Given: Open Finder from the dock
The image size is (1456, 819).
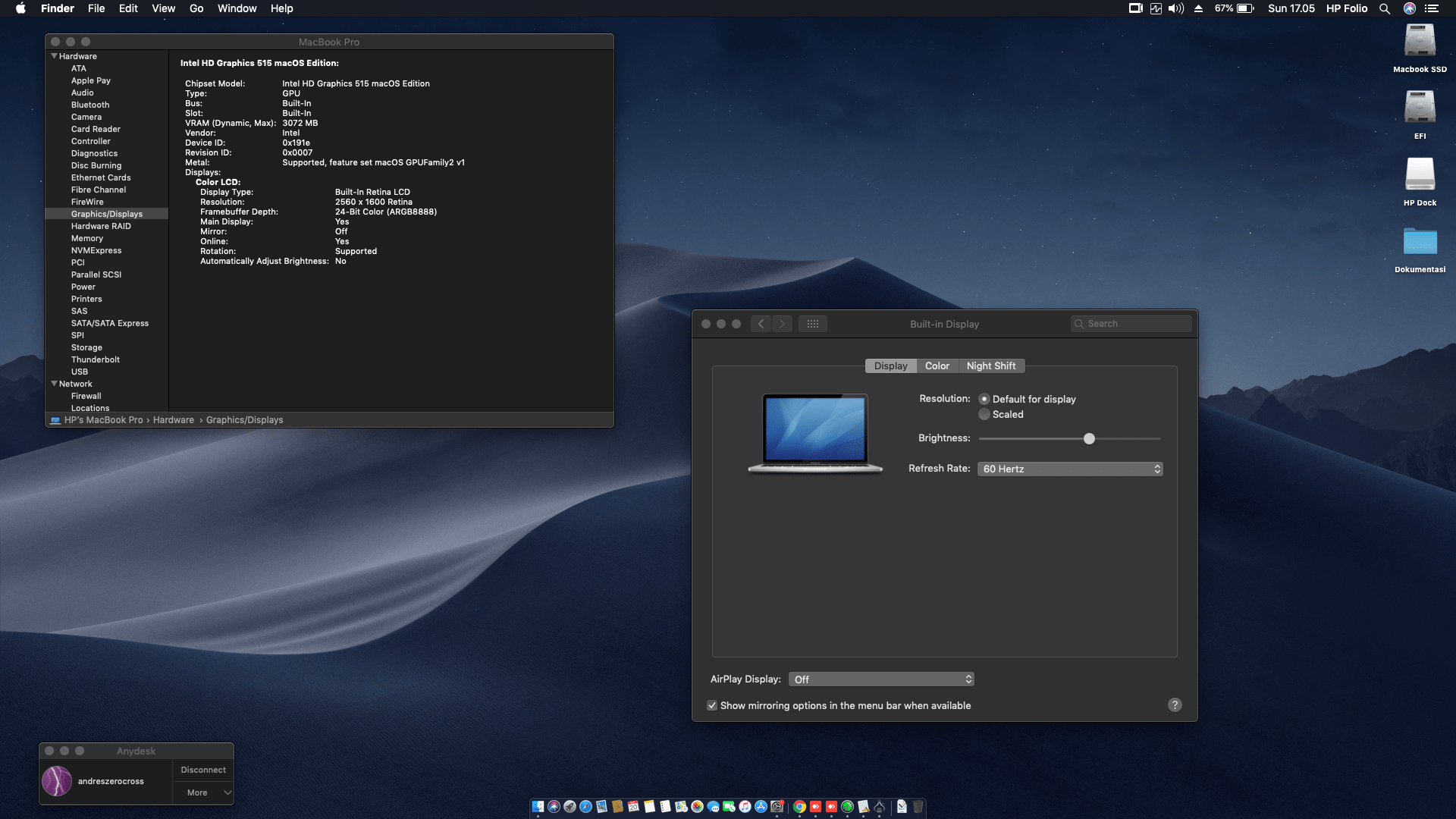Looking at the screenshot, I should 538,806.
